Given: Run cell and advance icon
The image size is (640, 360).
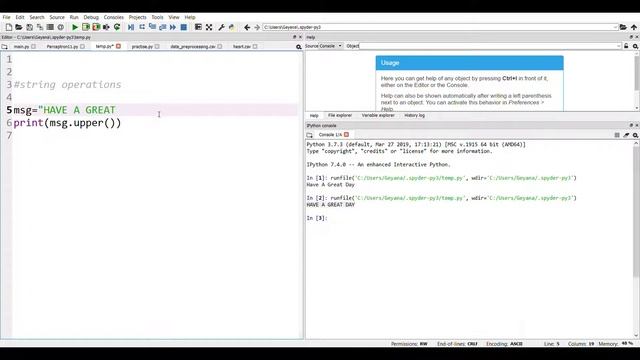Looking at the screenshot, I should pyautogui.click(x=96, y=27).
